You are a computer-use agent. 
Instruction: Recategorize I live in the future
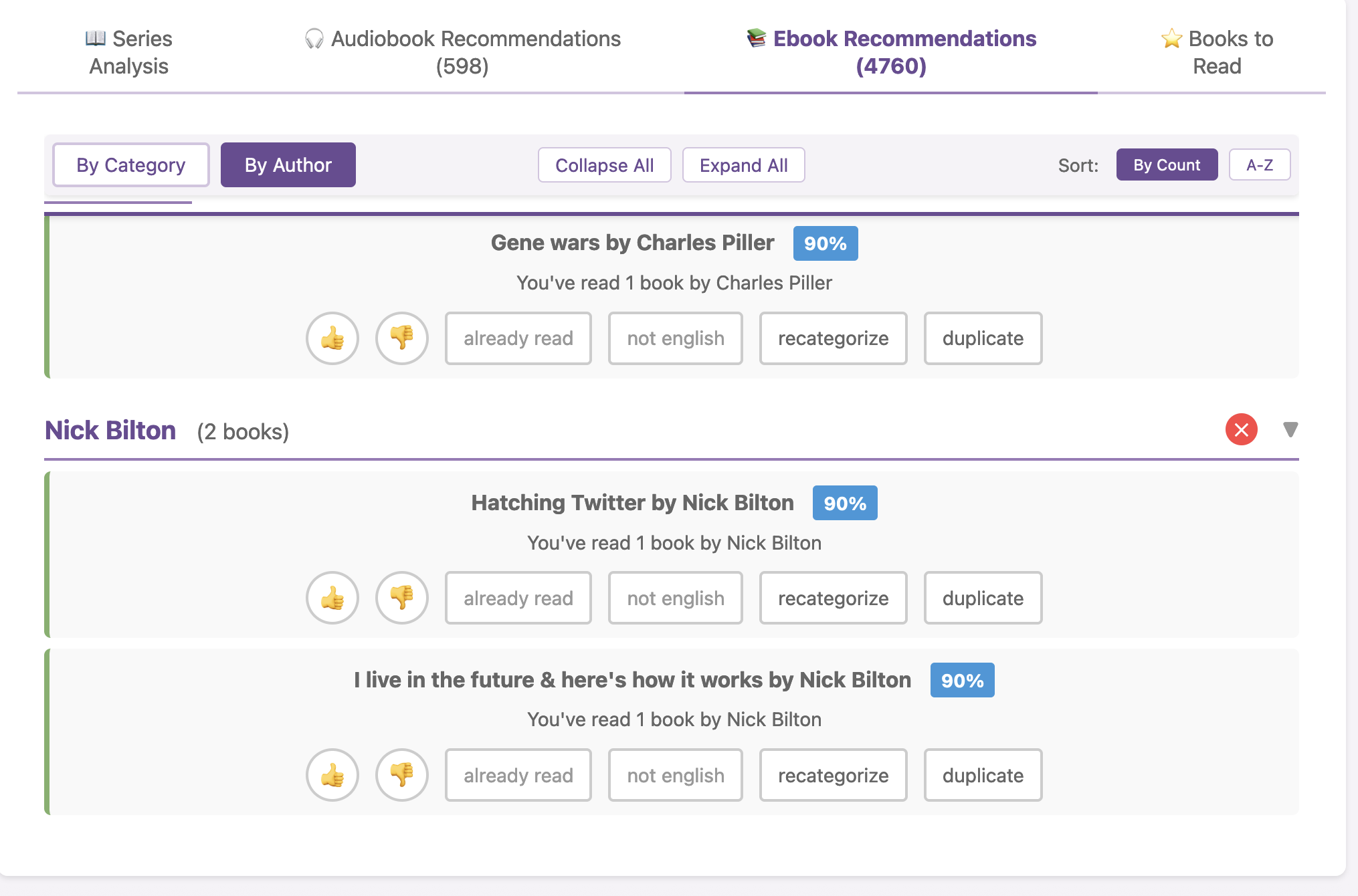click(x=833, y=775)
